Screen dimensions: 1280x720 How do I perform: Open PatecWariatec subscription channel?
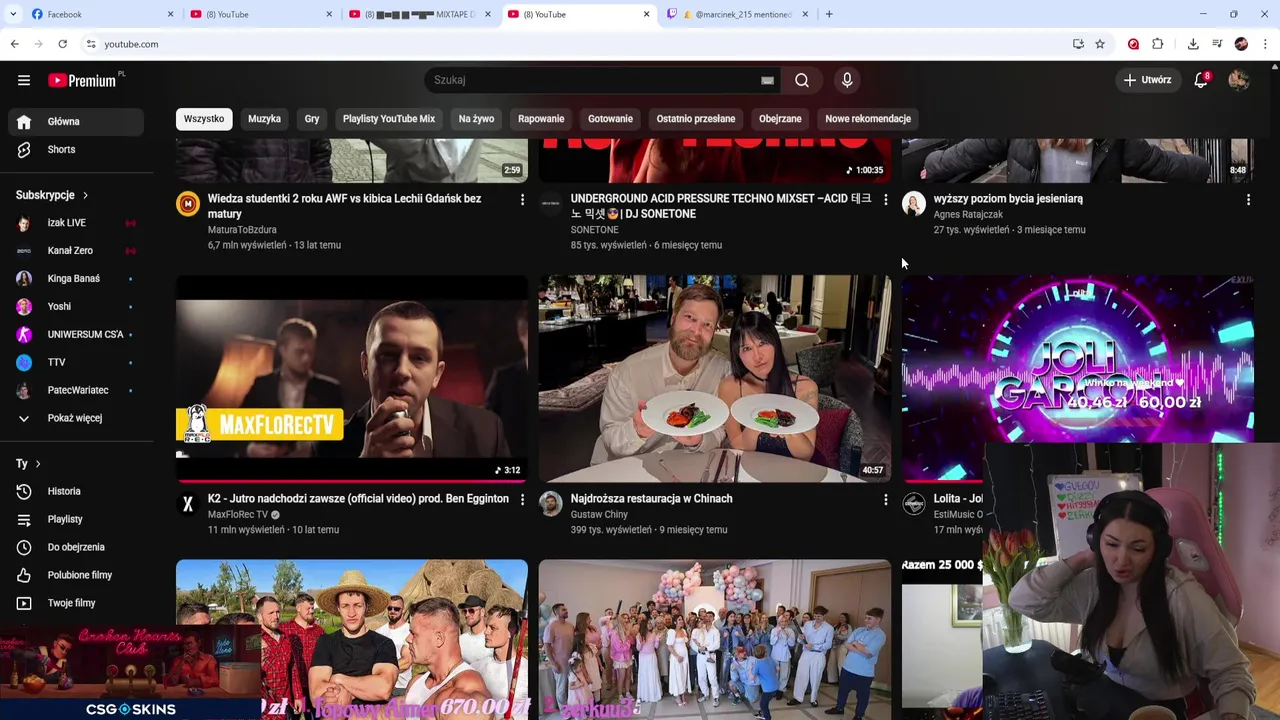click(x=76, y=390)
